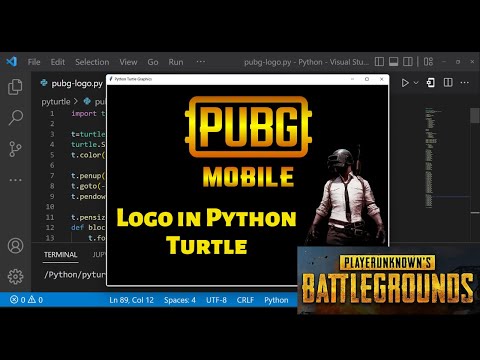Click the PUBG logo in turtle window

(x=248, y=127)
